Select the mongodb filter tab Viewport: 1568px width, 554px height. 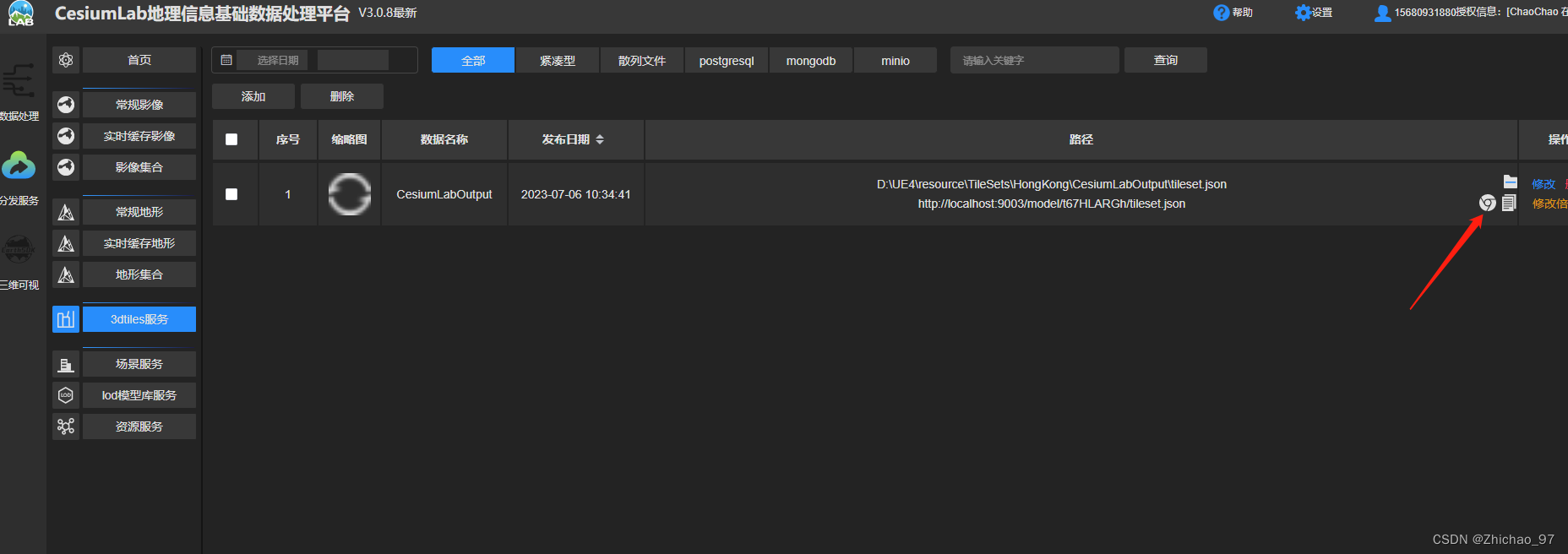point(811,60)
